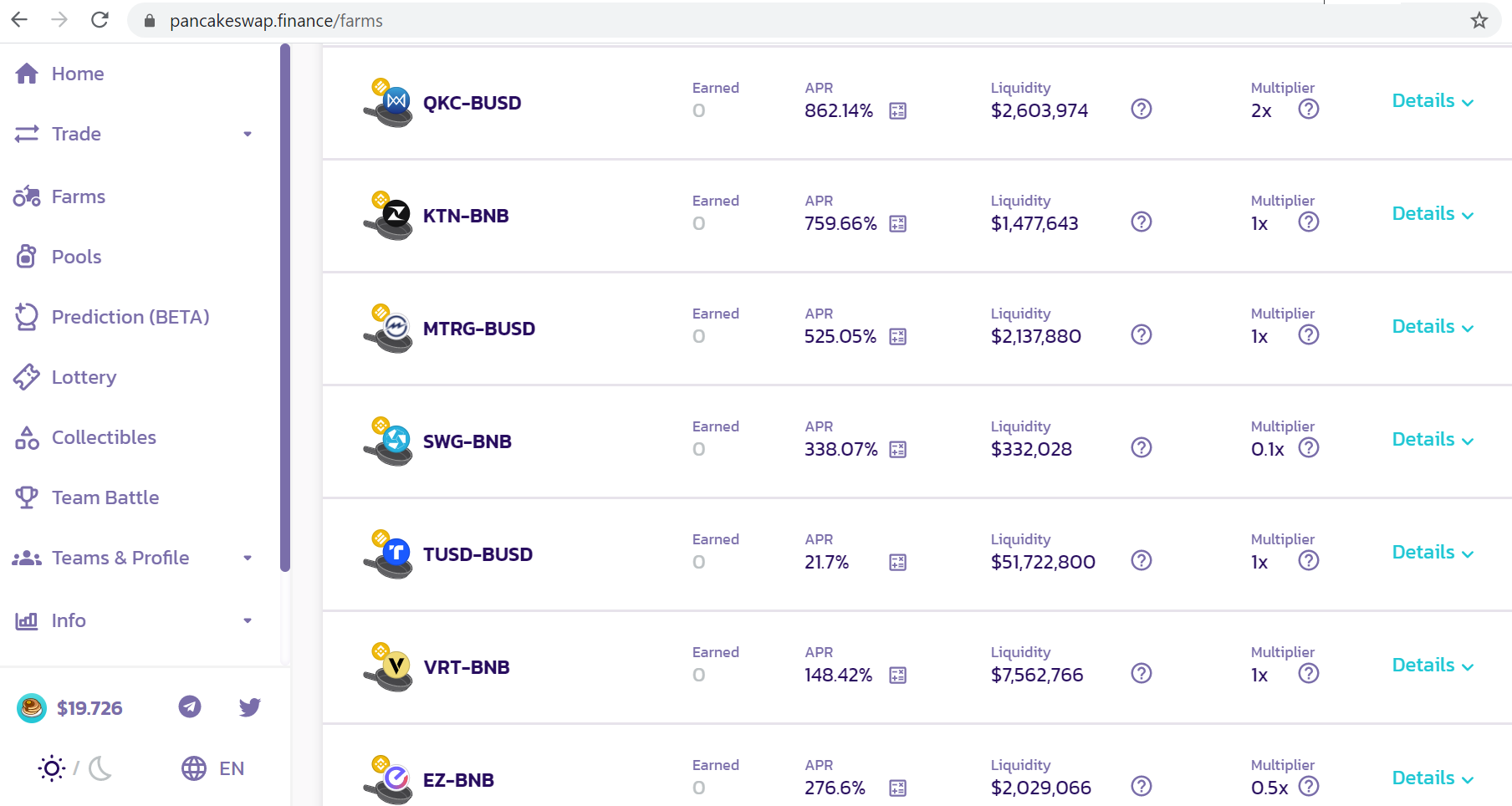
Task: Switch to dark mode with moon icon
Action: coord(100,768)
